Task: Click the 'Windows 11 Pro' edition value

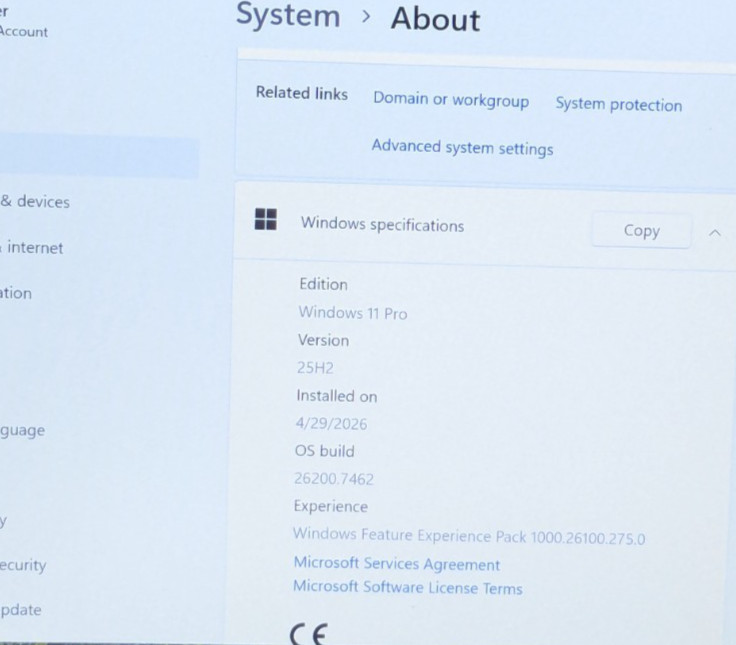Action: 353,313
